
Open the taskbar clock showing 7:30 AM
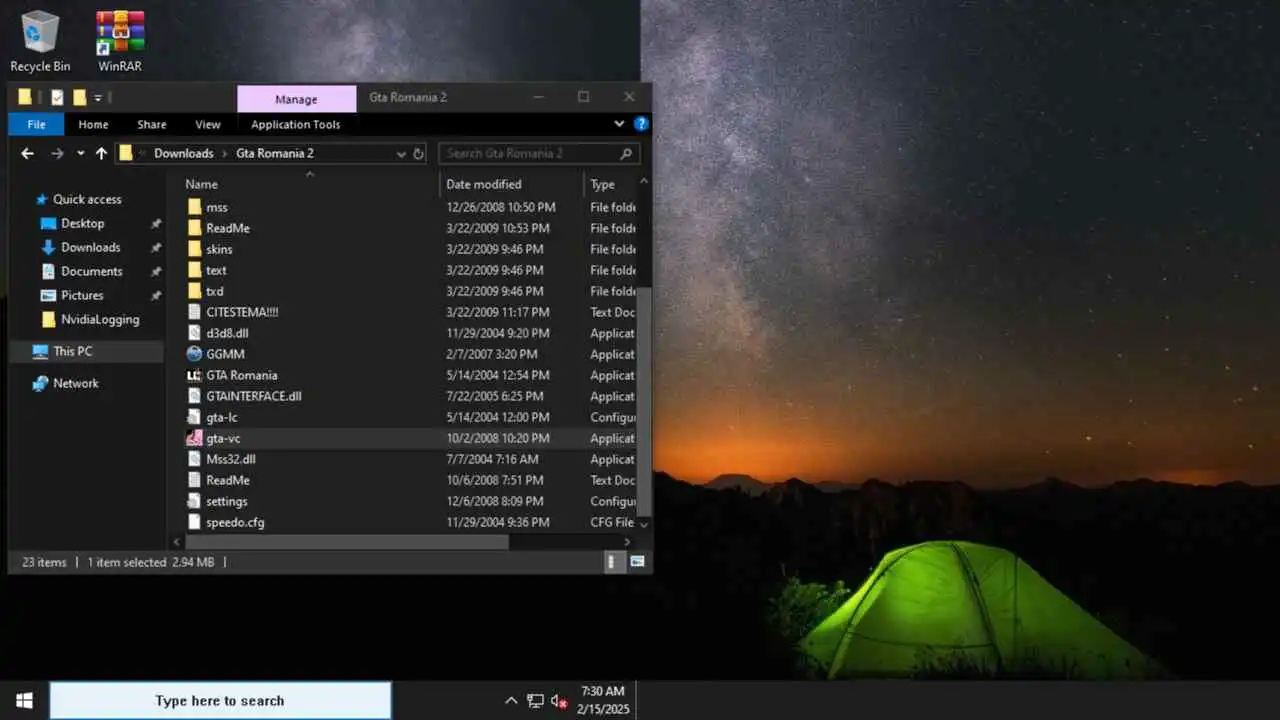603,700
